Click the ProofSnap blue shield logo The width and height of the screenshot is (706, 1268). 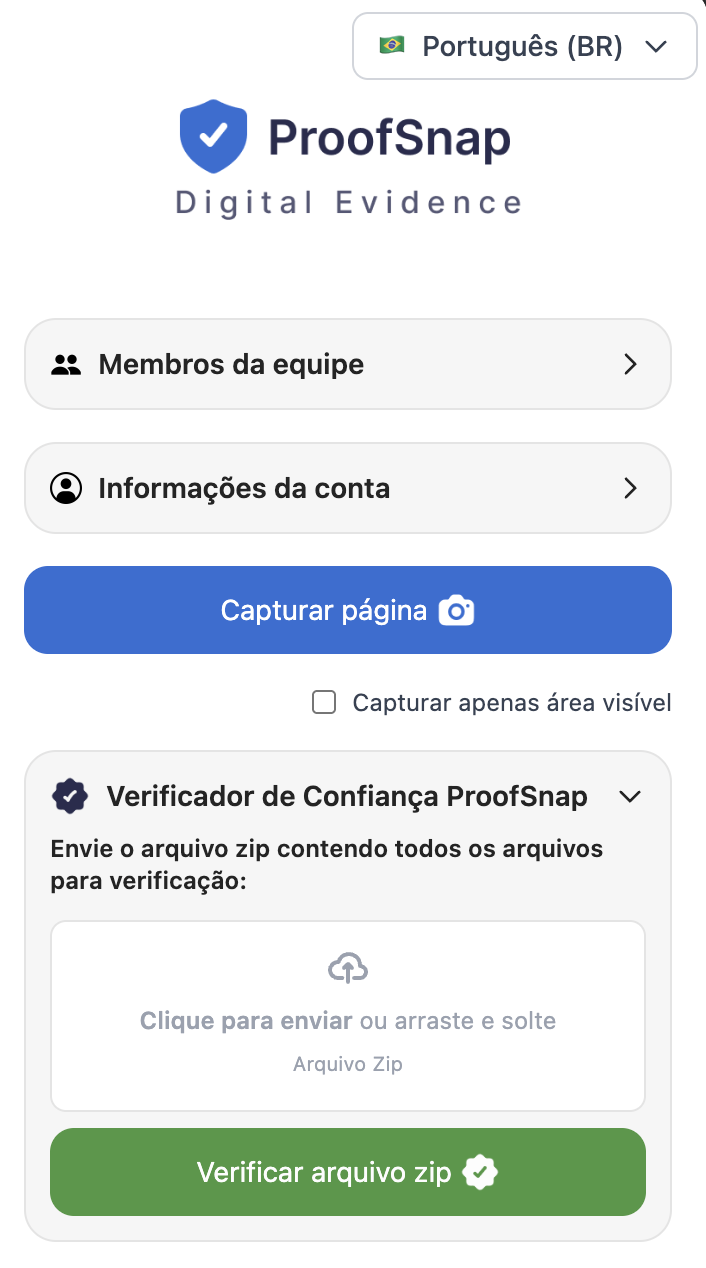pos(212,135)
